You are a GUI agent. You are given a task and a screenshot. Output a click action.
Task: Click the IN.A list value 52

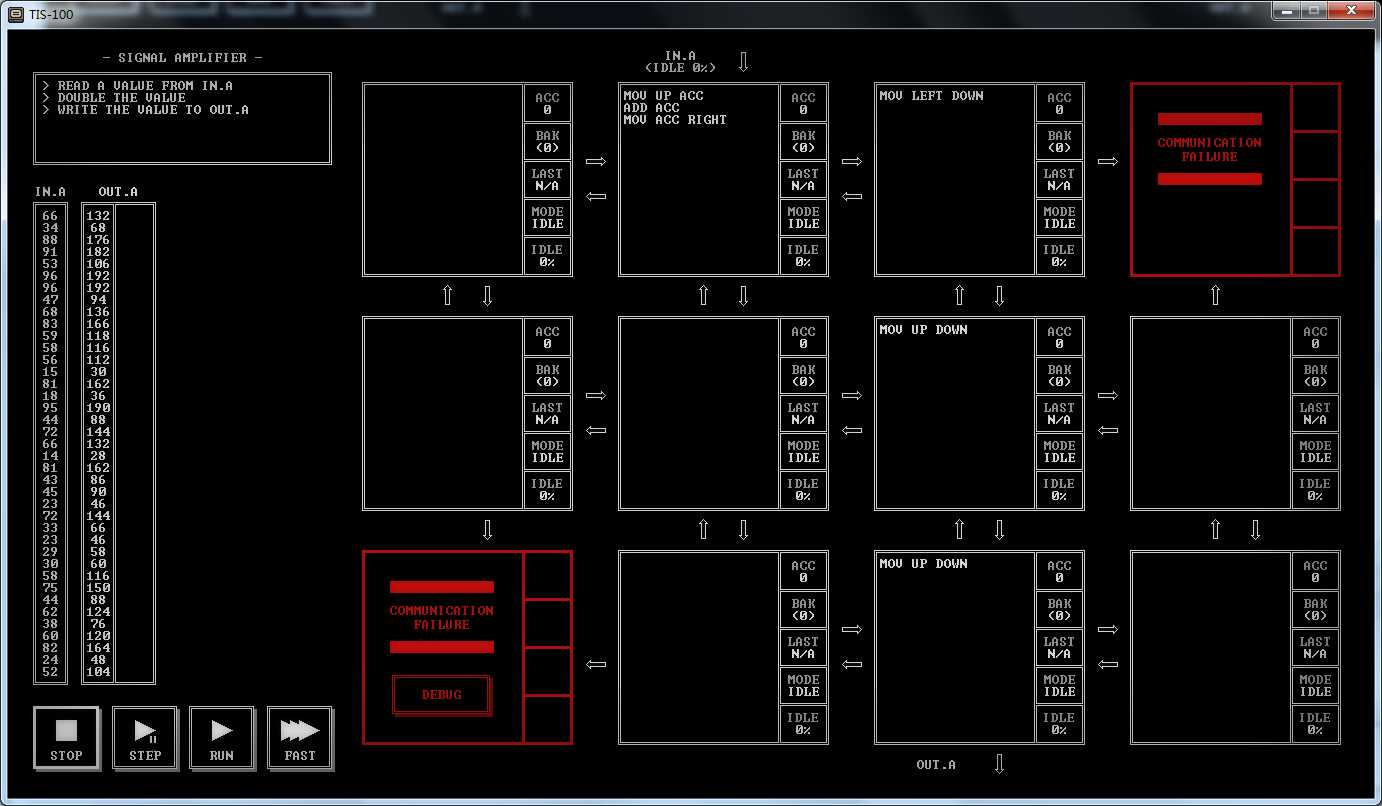coord(50,672)
